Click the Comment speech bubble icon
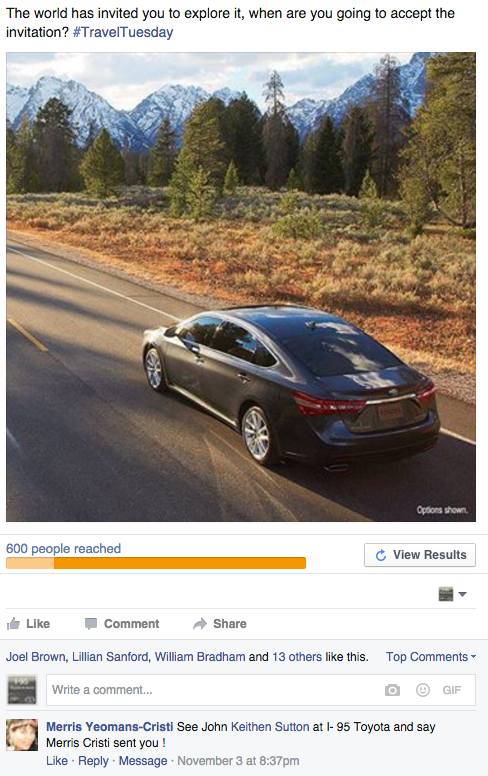Screen dimensions: 488x776 (91, 624)
